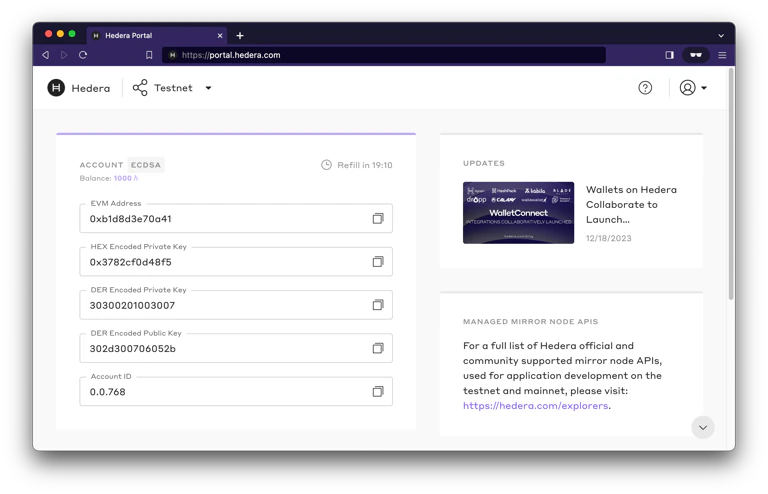Click the Hedera brand name text
This screenshot has height=494, width=768.
(91, 88)
